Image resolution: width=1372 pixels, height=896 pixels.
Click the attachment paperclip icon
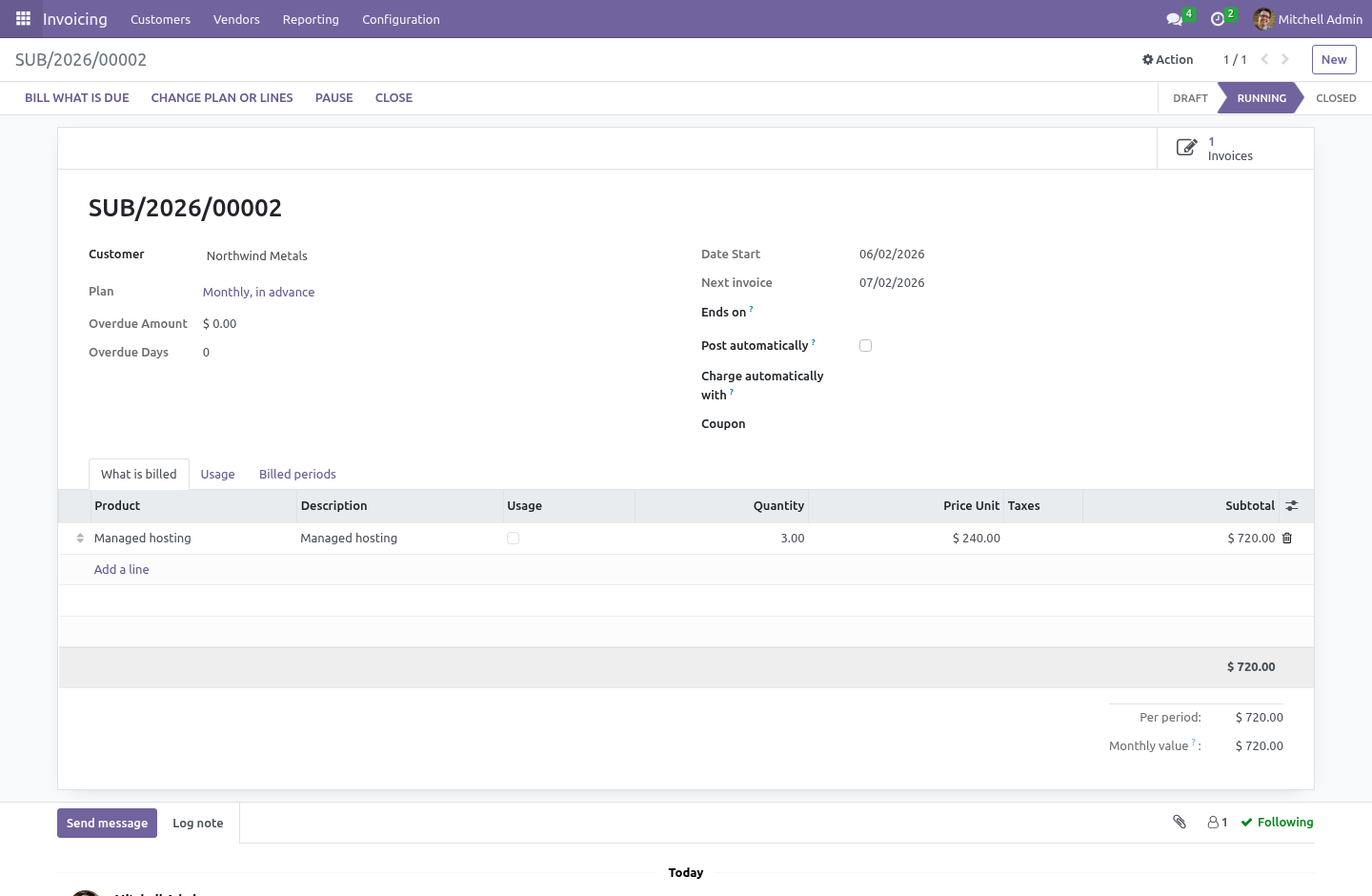click(x=1180, y=822)
